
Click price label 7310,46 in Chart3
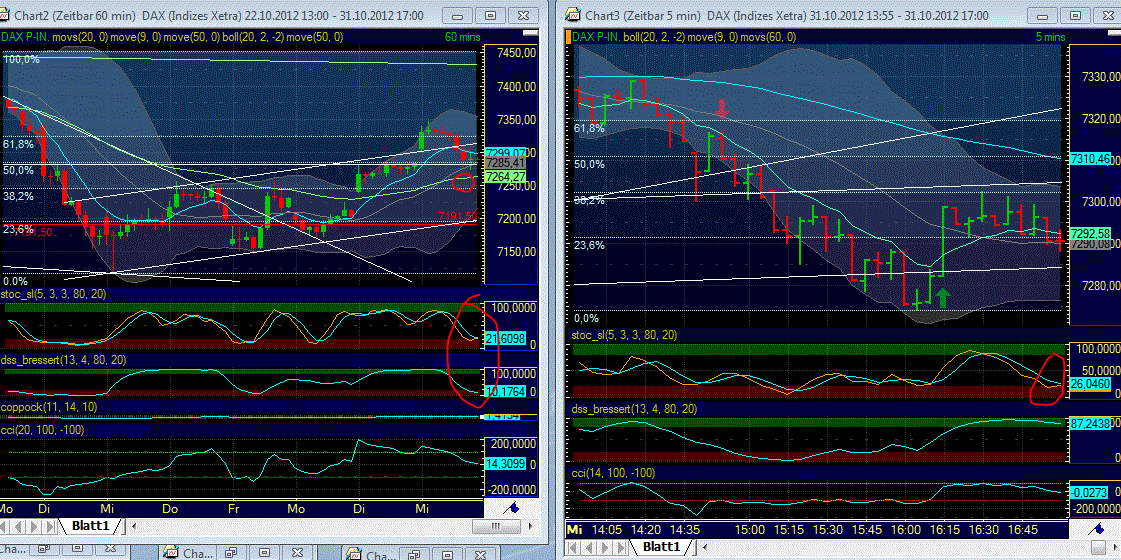[1091, 159]
